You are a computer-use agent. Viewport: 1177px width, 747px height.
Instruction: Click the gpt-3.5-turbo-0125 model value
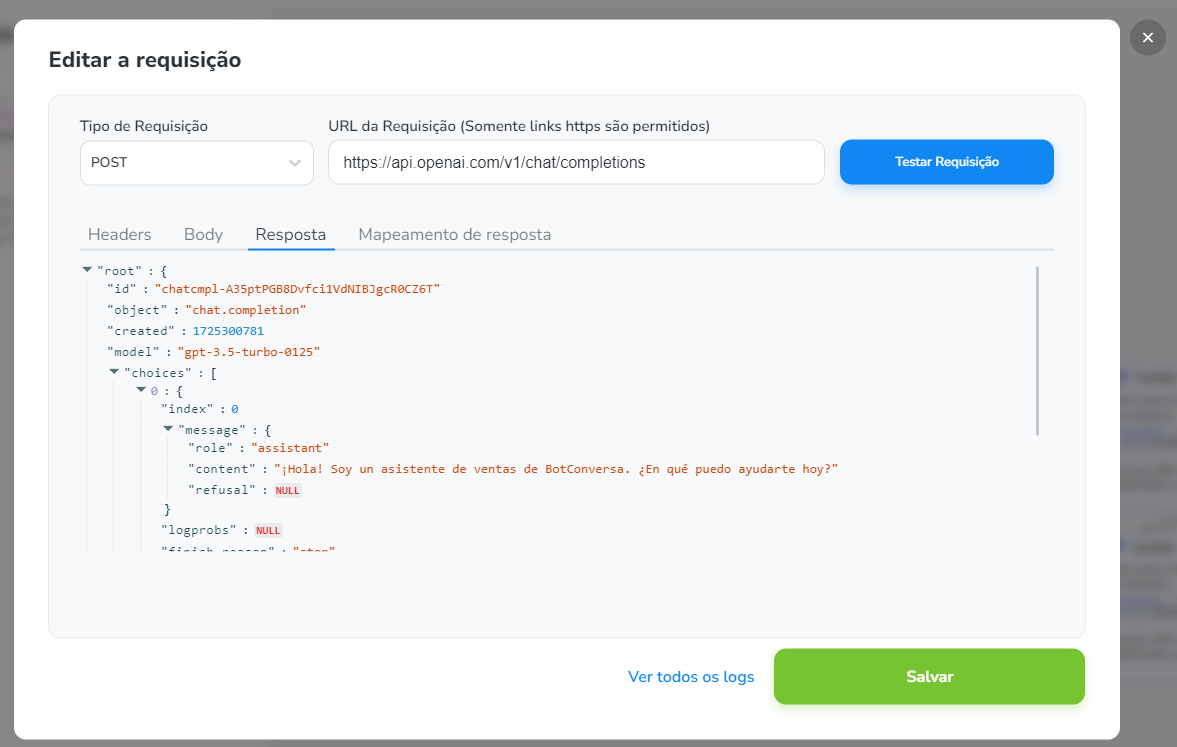(248, 352)
